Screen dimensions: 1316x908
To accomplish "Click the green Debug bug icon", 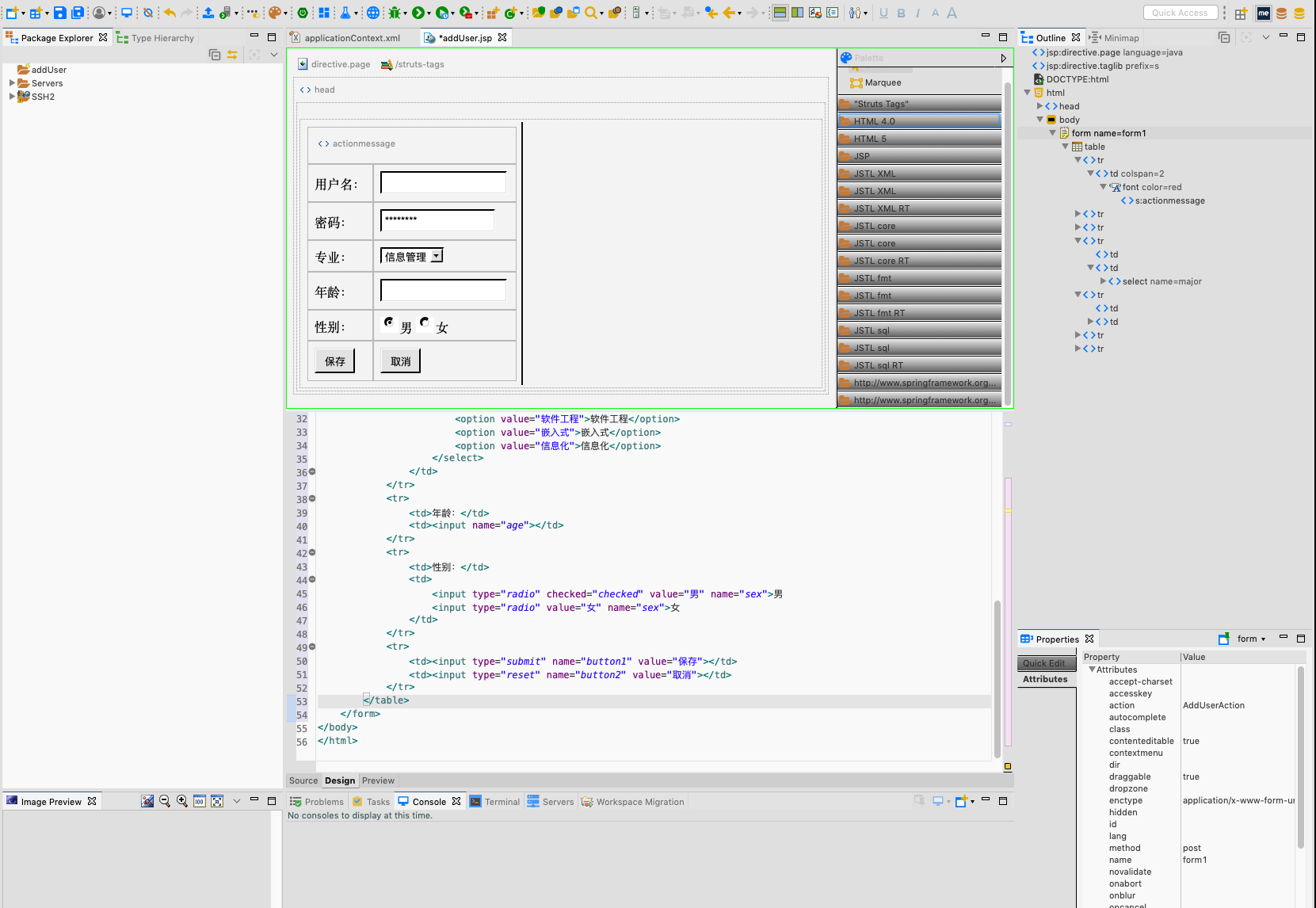I will point(395,13).
